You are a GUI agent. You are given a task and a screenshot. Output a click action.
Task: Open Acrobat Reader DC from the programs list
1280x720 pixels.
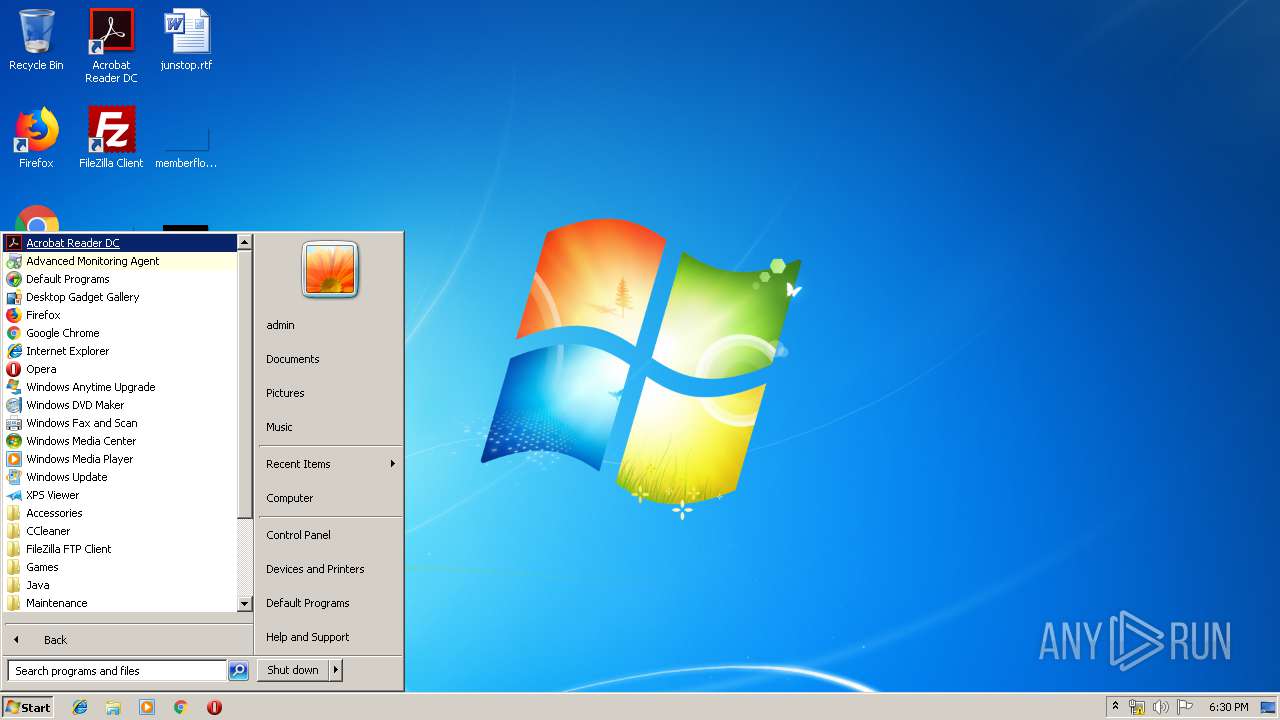coord(120,243)
